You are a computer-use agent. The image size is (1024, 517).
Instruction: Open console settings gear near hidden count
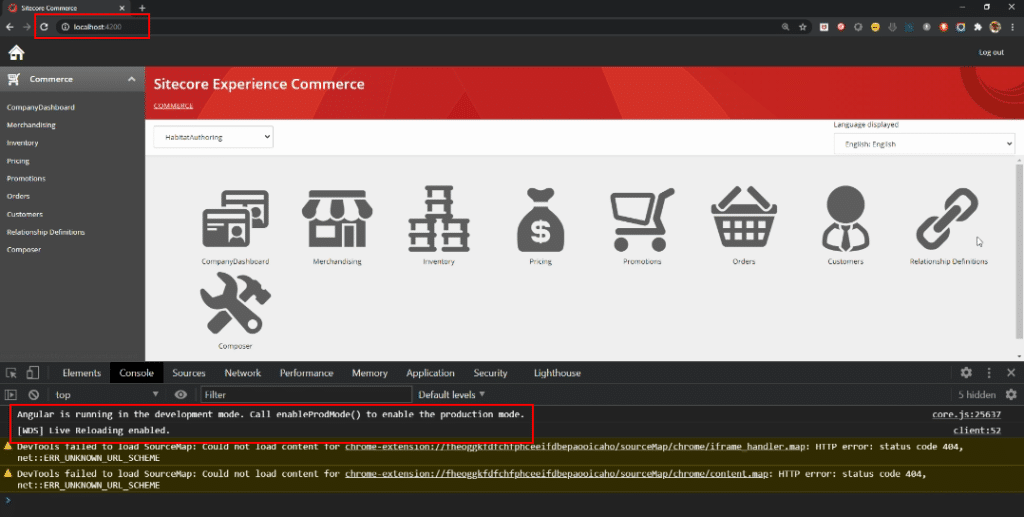click(x=1011, y=394)
